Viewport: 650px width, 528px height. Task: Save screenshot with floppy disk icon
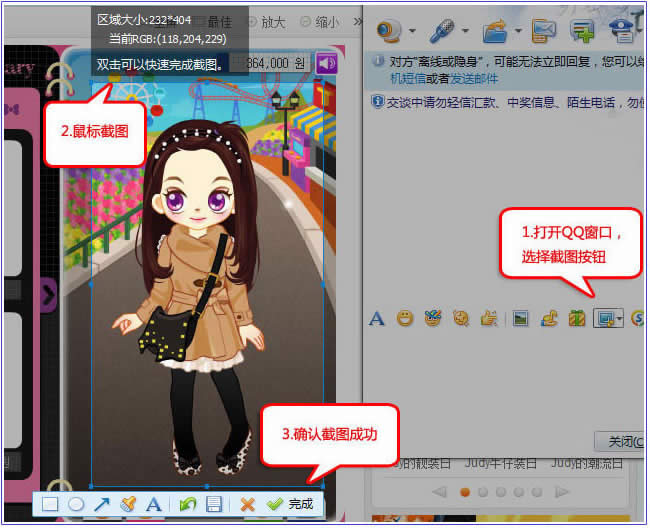tap(214, 504)
